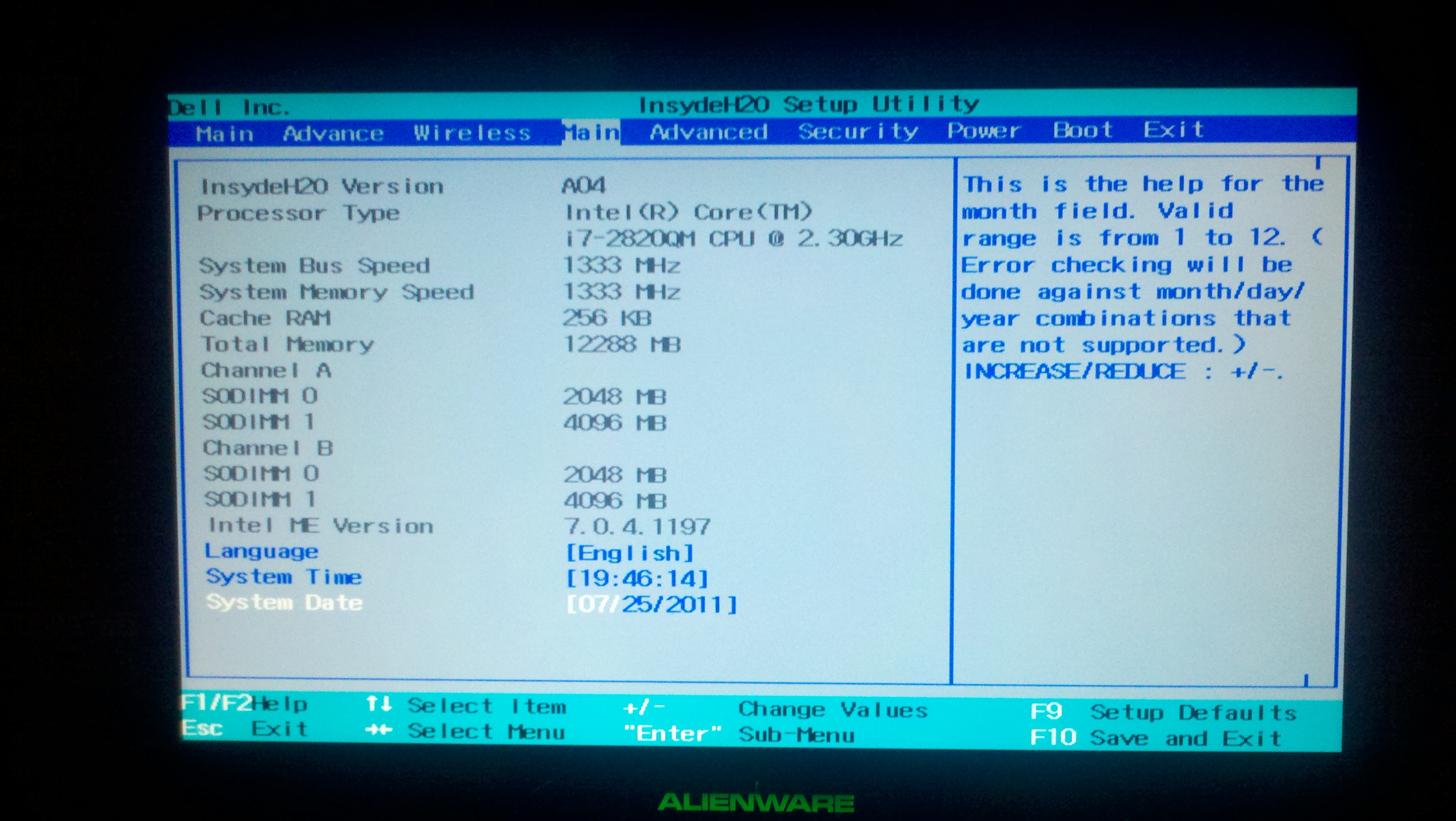Click the up/down arrows Select Item hint
The width and height of the screenshot is (1456, 821).
[x=466, y=706]
